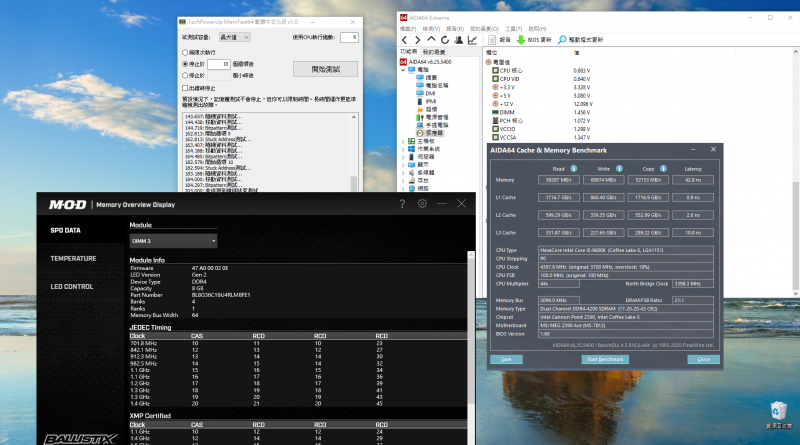Image resolution: width=800 pixels, height=445 pixels.
Task: Open Recycle Bin on desktop
Action: click(x=779, y=415)
